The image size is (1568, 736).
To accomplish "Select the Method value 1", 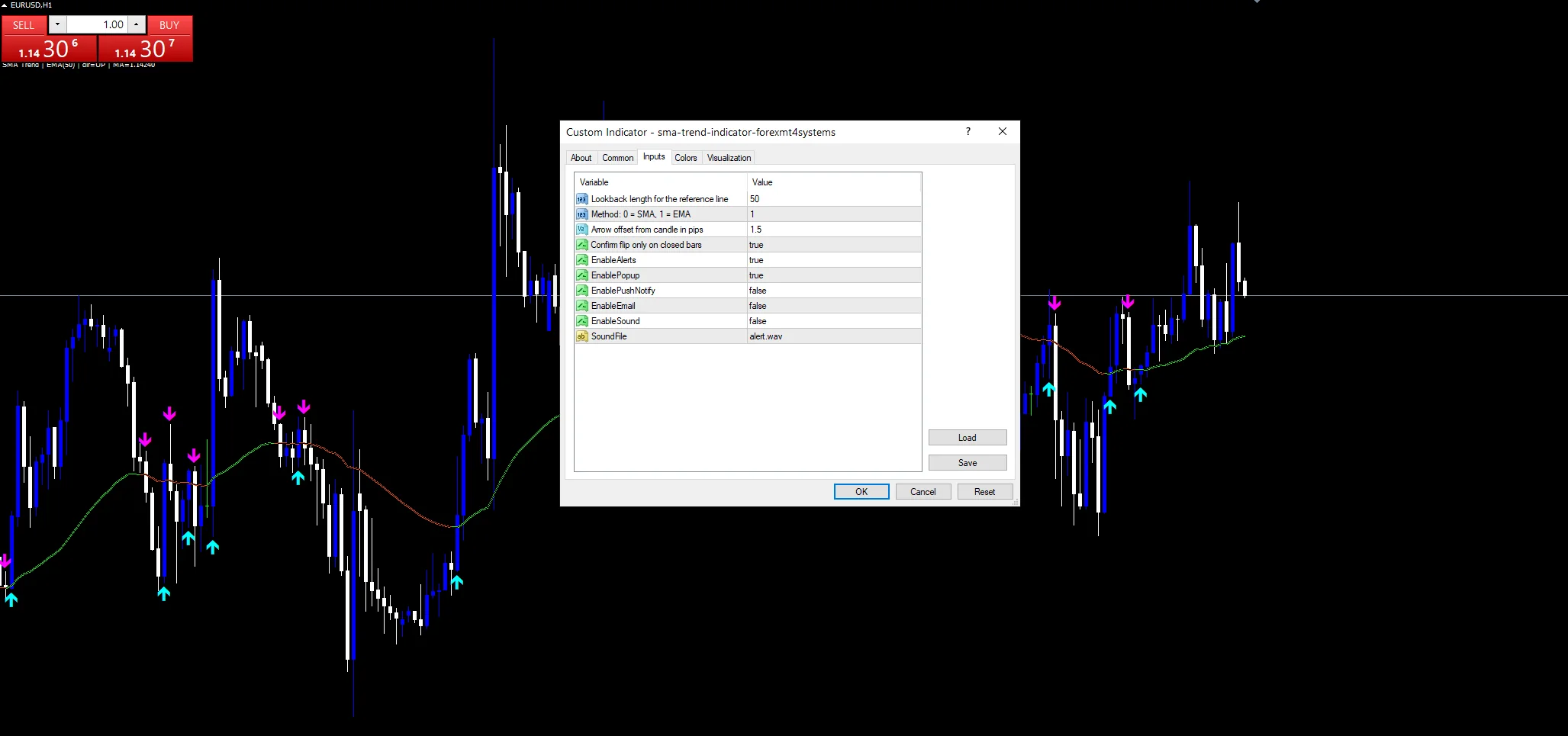I will click(x=834, y=214).
